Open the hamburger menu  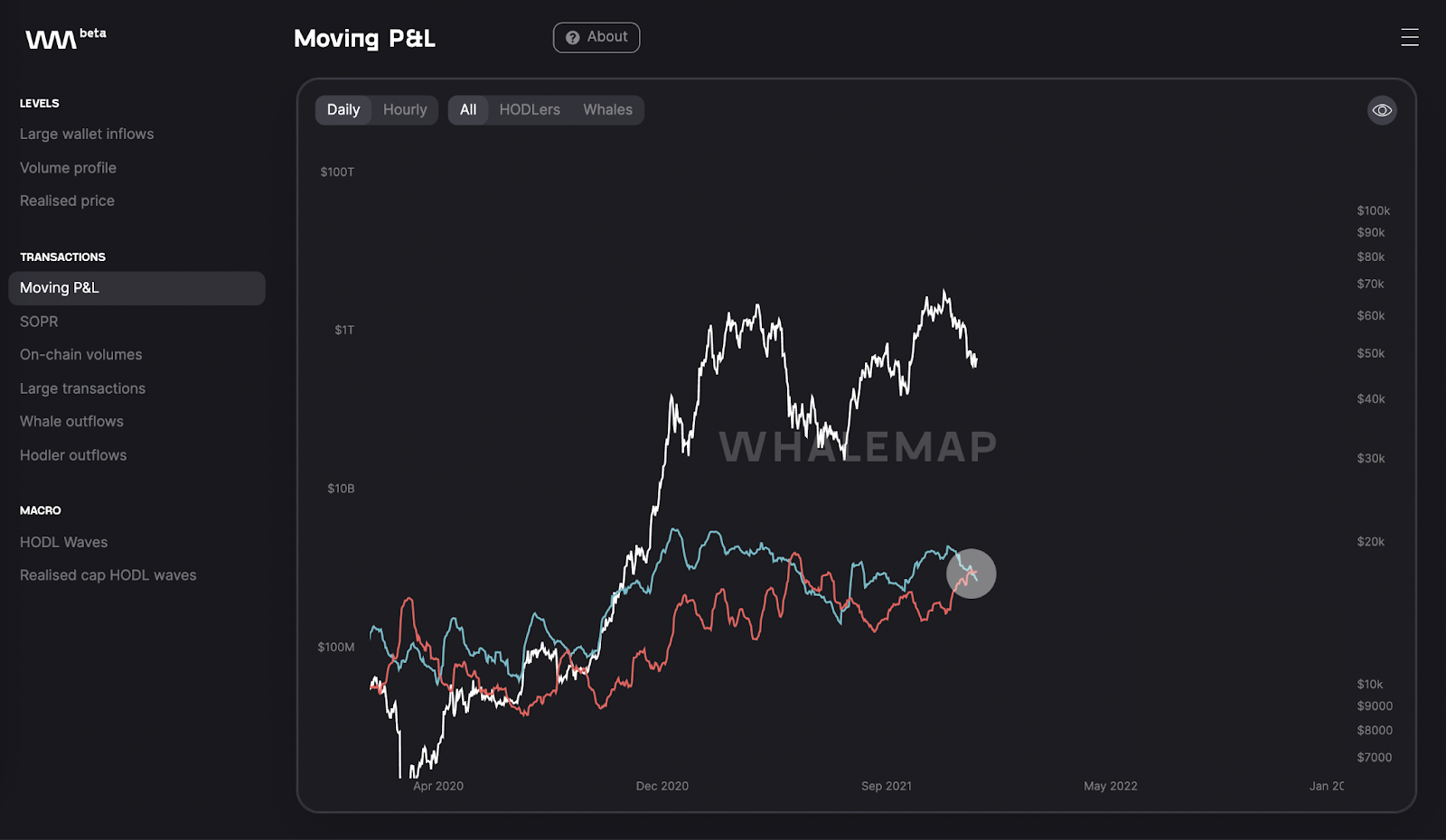[x=1410, y=37]
